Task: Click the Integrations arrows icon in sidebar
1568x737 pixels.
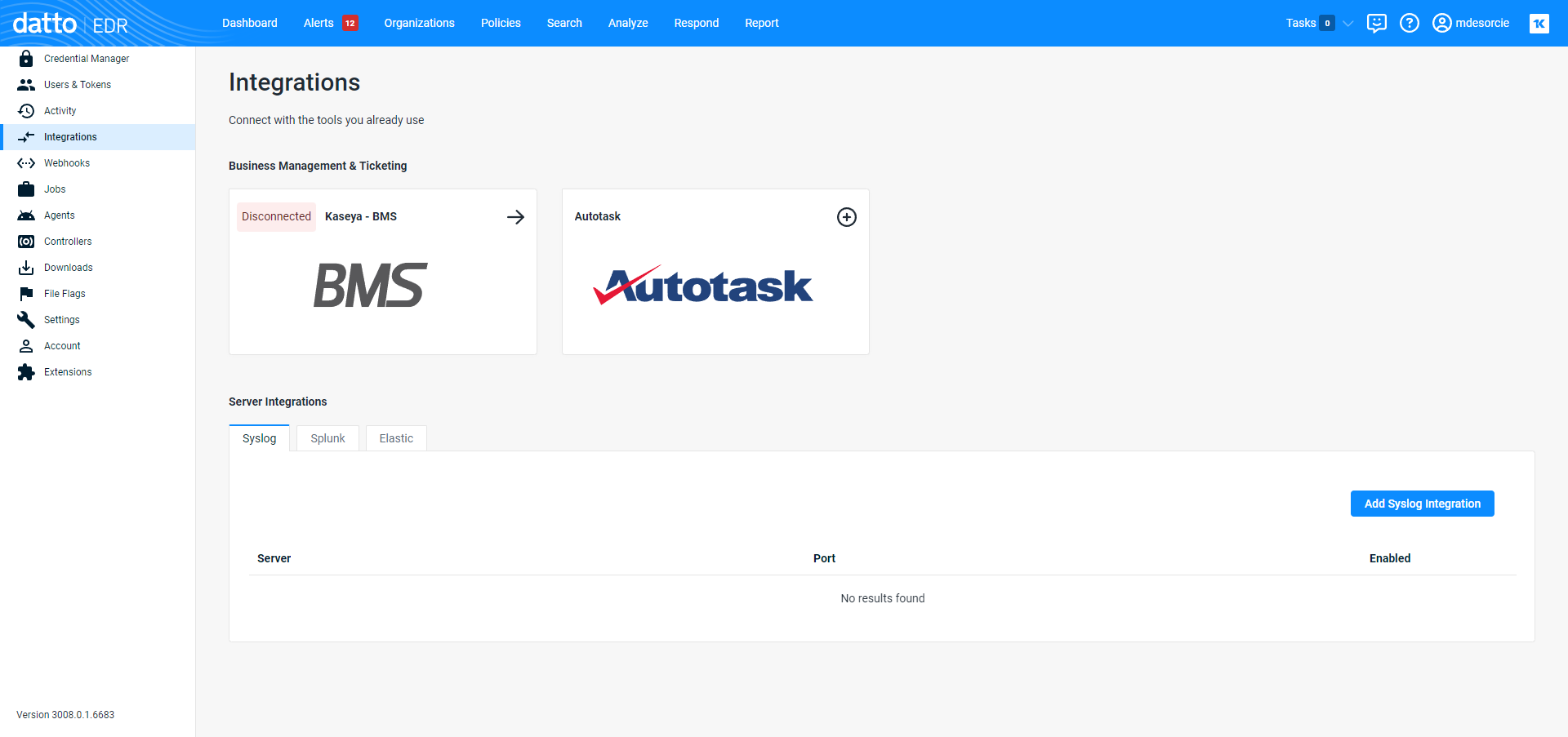Action: pos(26,137)
